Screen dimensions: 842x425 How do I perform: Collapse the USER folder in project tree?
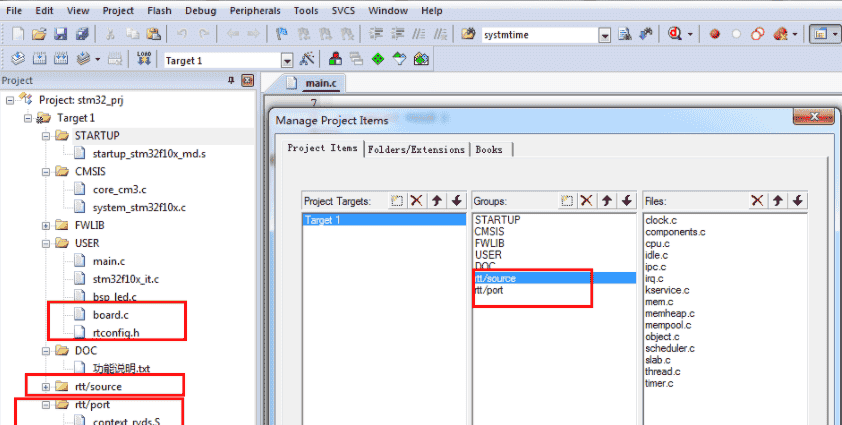[46, 243]
